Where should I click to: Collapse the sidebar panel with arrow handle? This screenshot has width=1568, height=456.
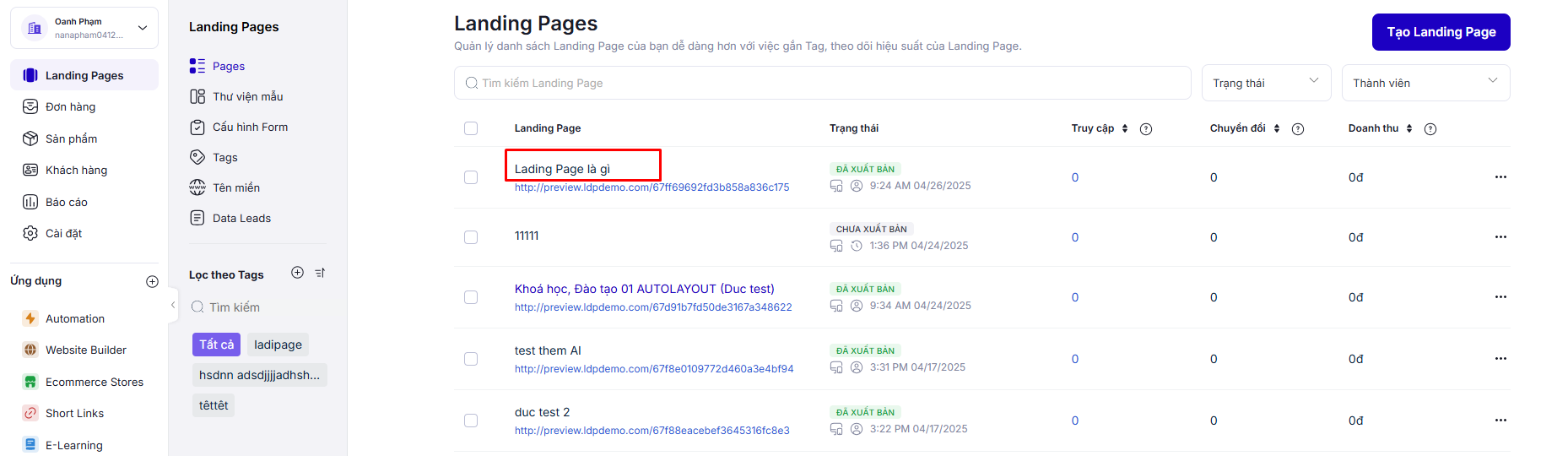pos(173,305)
